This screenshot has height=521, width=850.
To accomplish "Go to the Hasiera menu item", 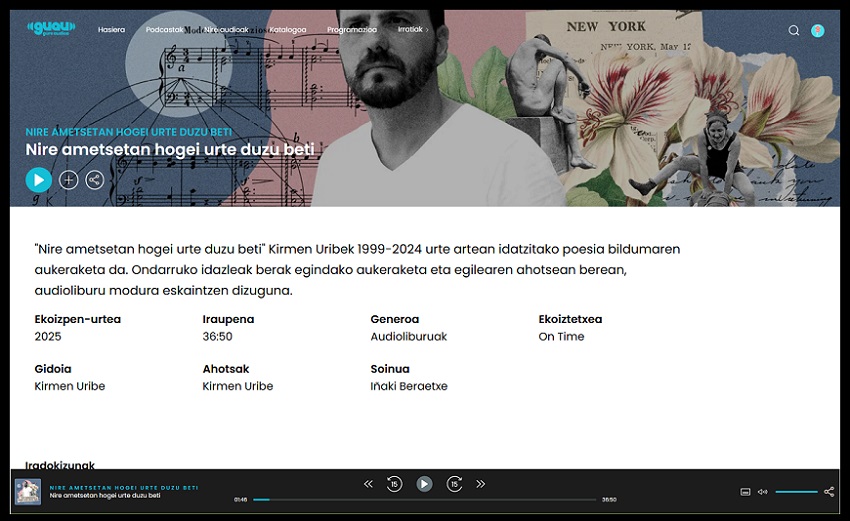I will [111, 30].
